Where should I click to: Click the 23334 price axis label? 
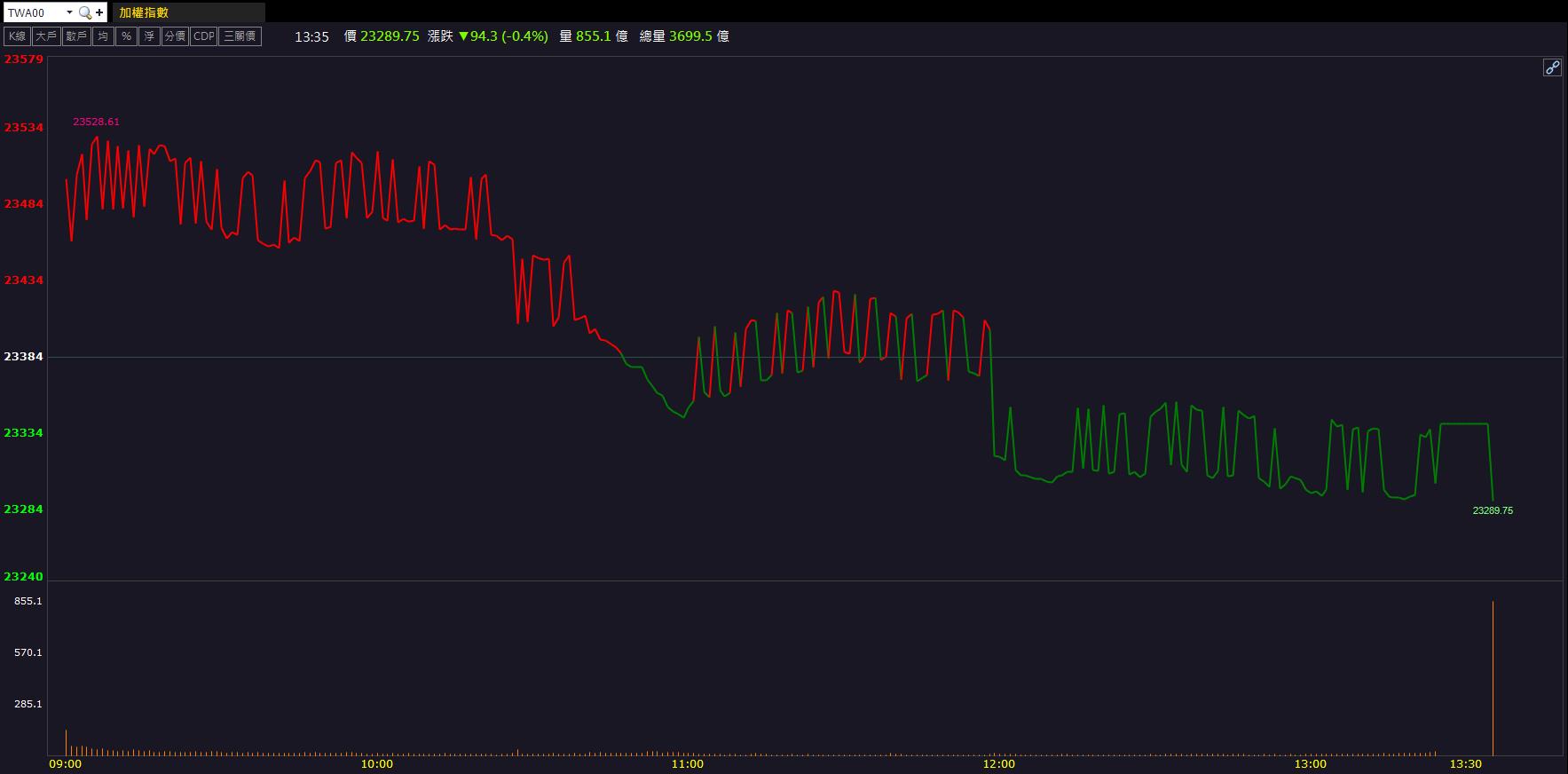point(24,432)
